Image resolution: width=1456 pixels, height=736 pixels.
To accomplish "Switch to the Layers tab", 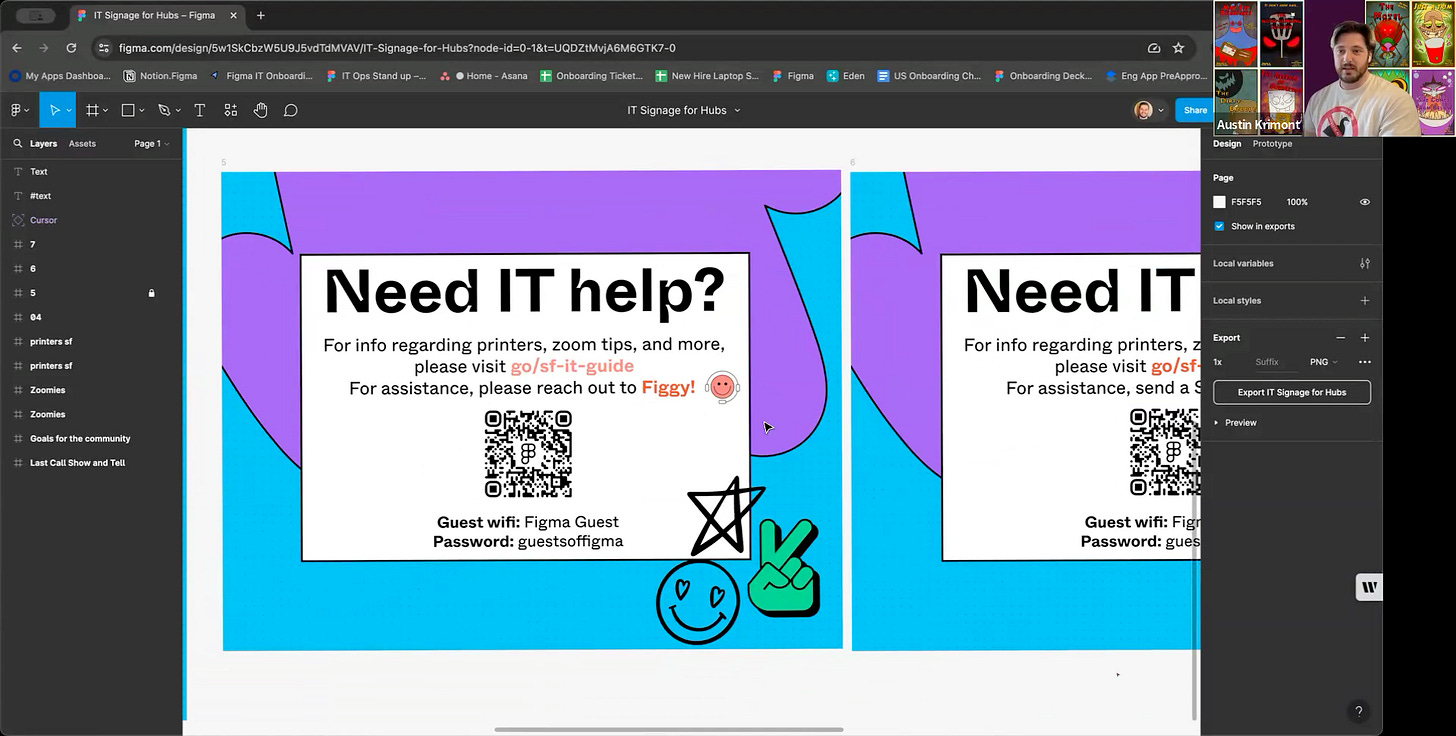I will (43, 144).
